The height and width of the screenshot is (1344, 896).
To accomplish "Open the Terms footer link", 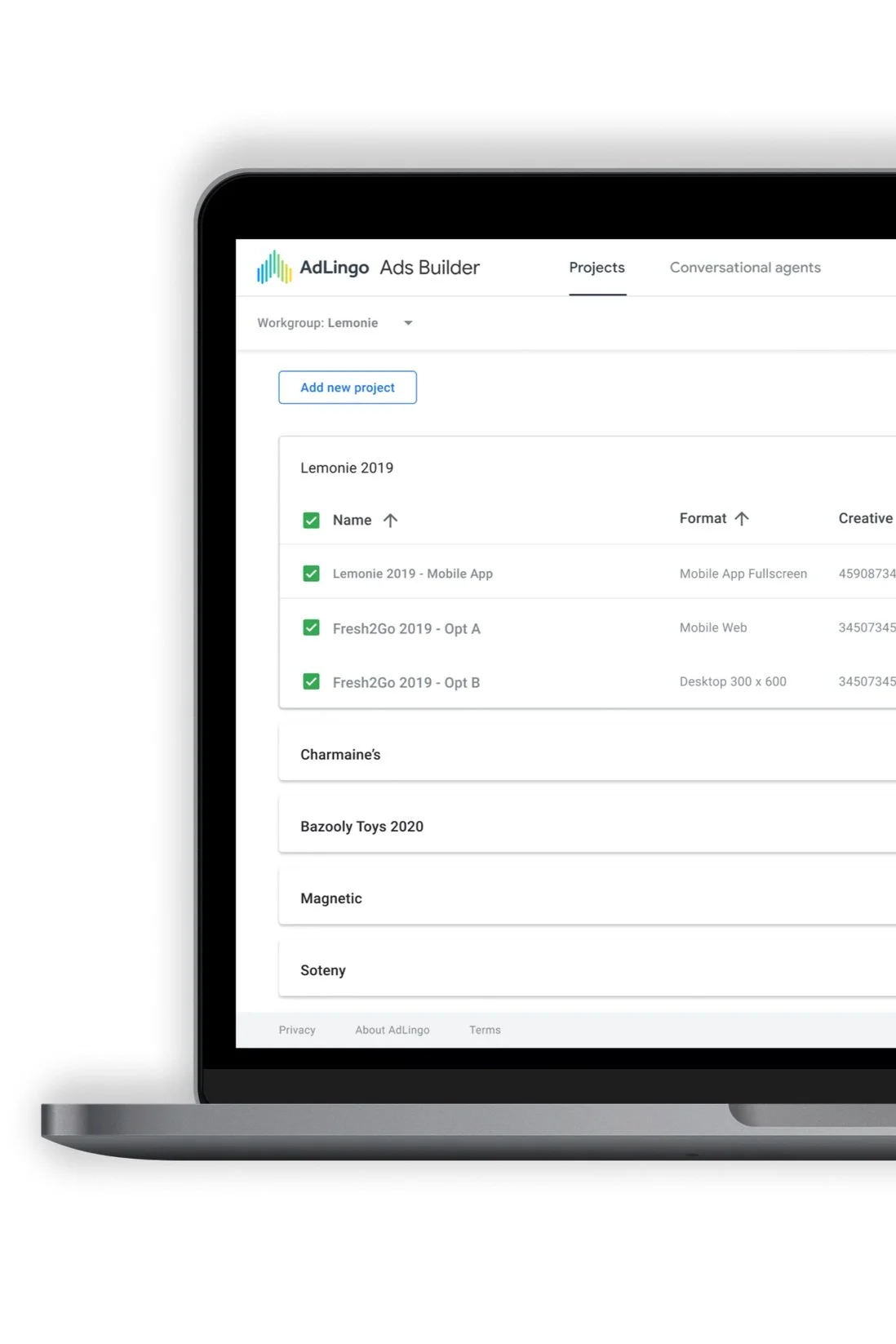I will [x=485, y=1030].
